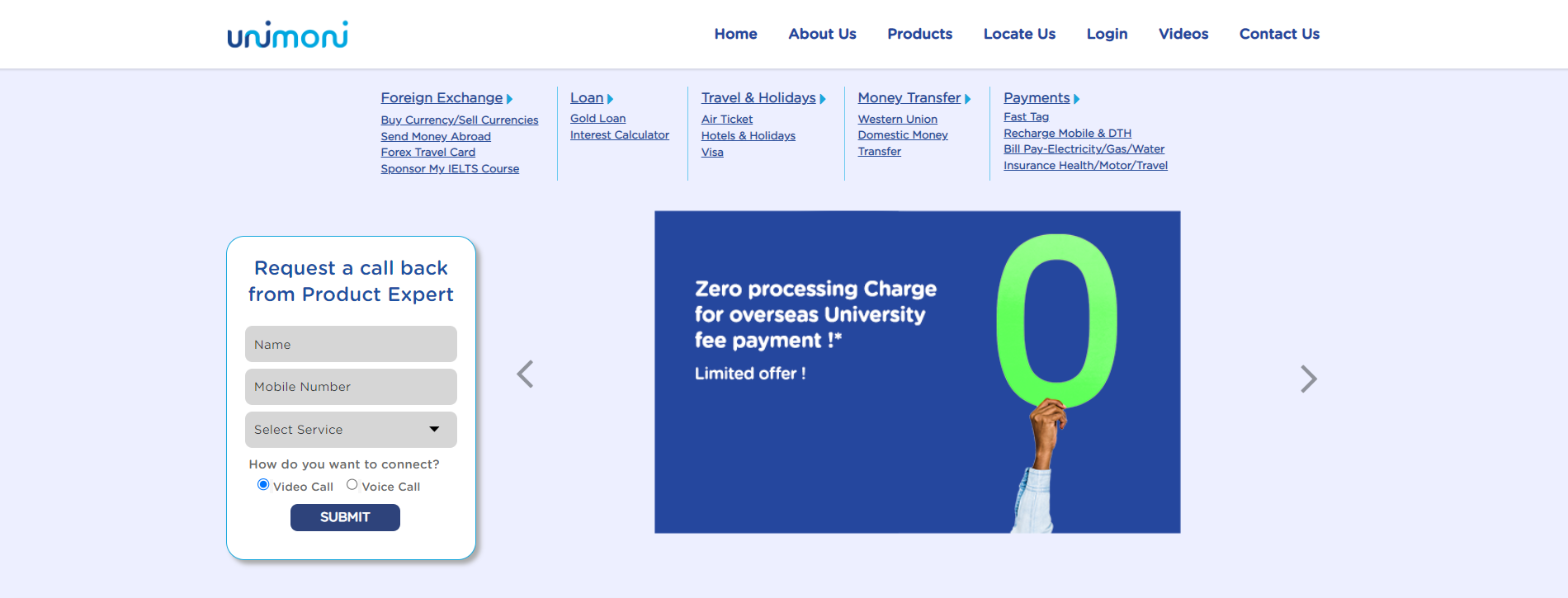Screen dimensions: 1568x598
Task: Open the Air Ticket link
Action: (x=727, y=120)
